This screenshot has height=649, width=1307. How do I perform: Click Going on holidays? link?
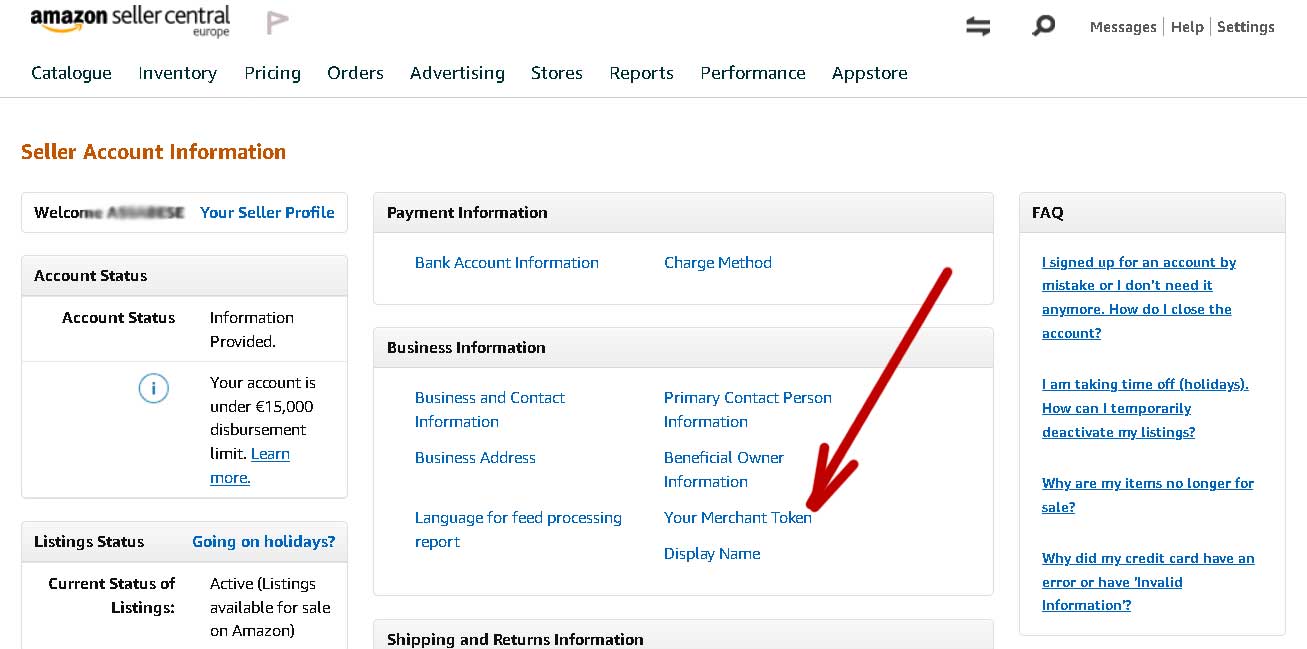(264, 541)
